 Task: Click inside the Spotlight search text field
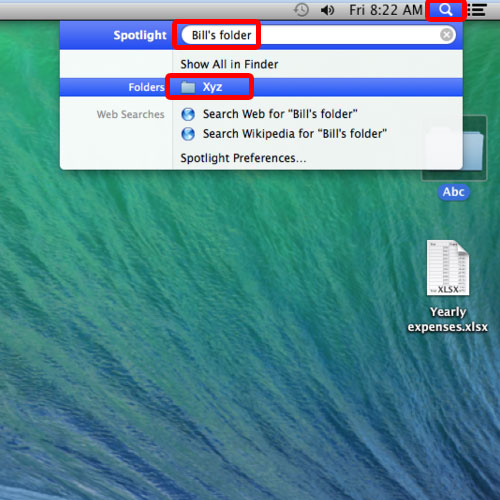(318, 35)
